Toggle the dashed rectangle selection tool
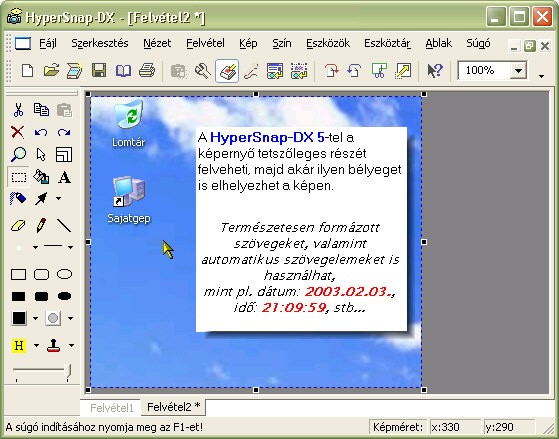 19,177
